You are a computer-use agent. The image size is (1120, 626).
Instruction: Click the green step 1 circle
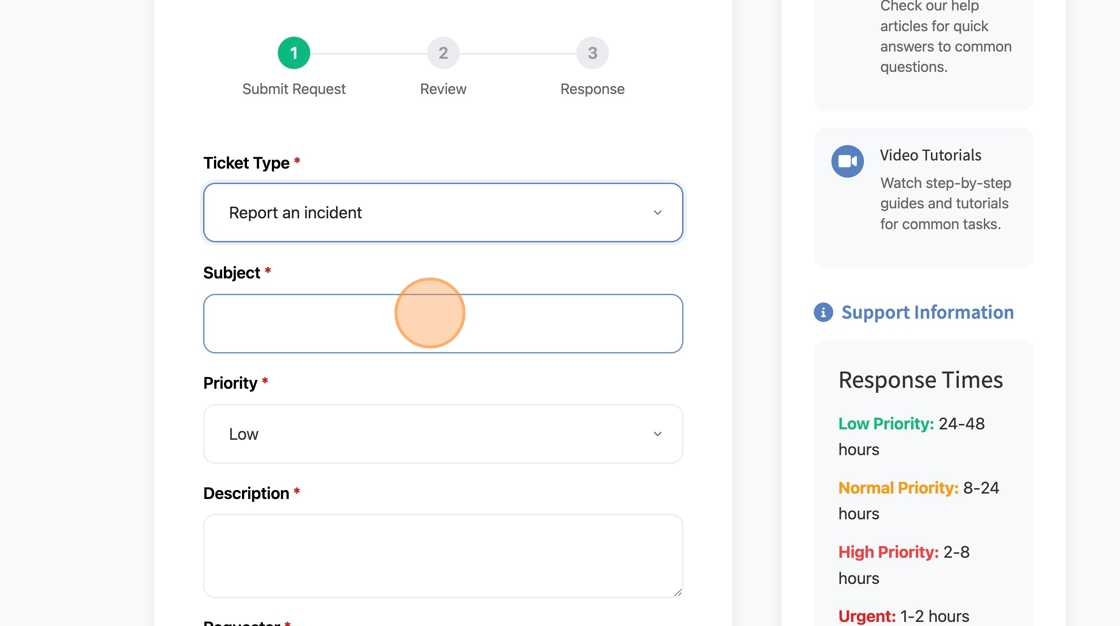point(294,53)
